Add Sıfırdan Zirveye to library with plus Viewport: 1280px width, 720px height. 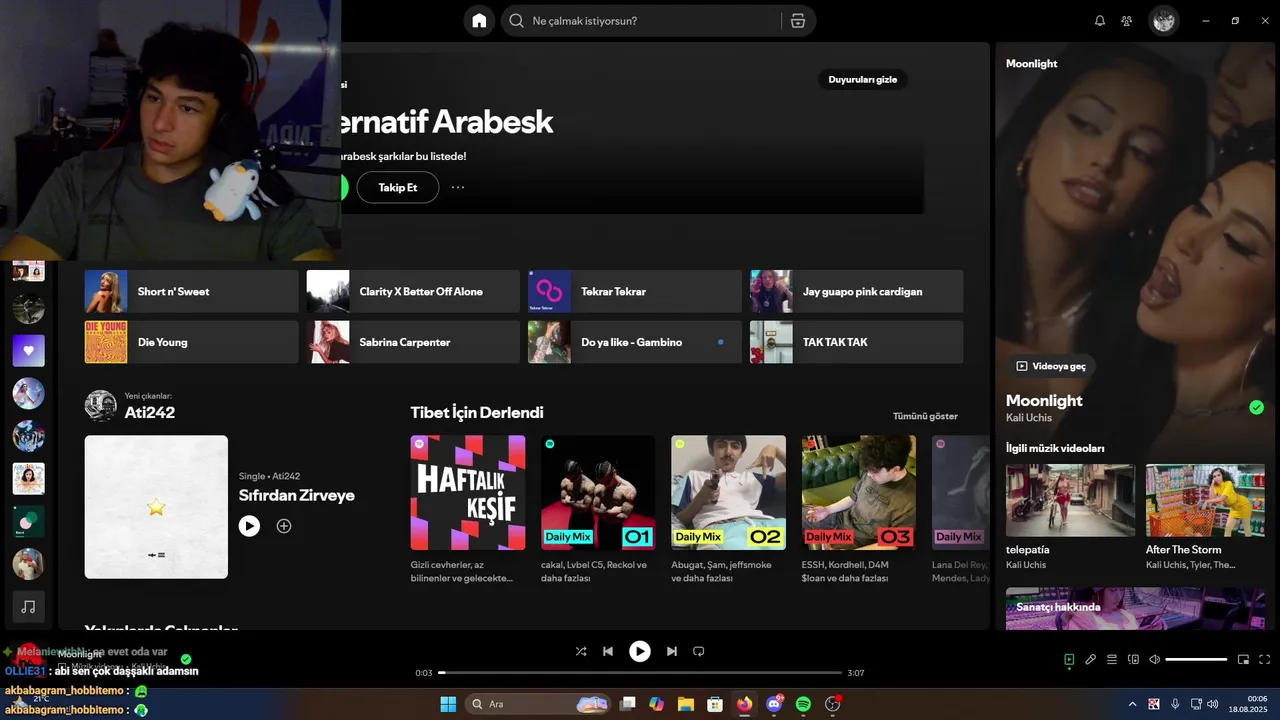pos(284,526)
